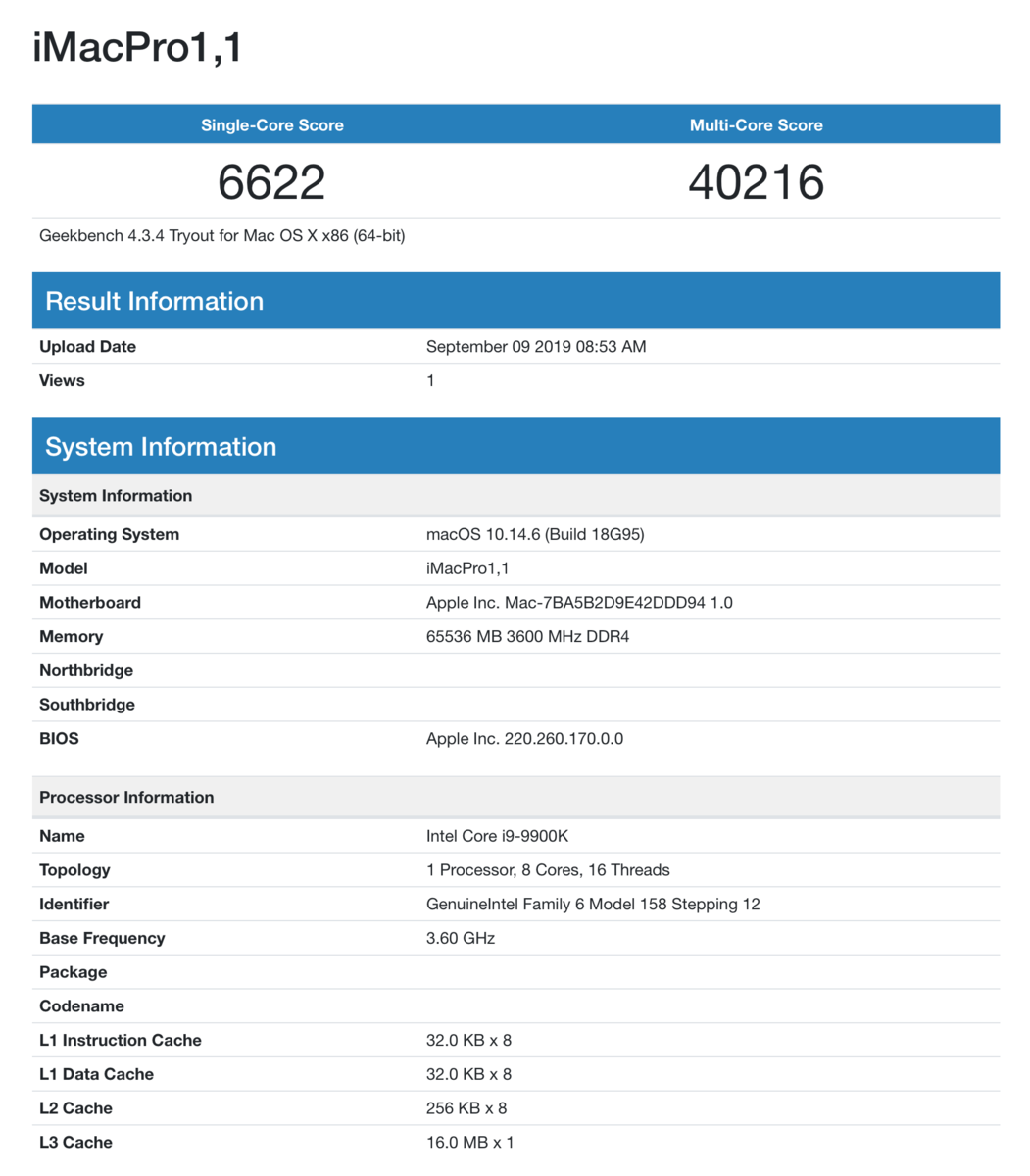1030x1176 pixels.
Task: Click the single-core score 6622
Action: point(271,182)
